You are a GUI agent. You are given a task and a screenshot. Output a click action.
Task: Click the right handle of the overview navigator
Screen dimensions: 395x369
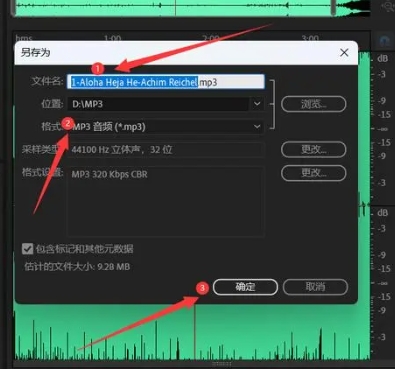point(333,7)
